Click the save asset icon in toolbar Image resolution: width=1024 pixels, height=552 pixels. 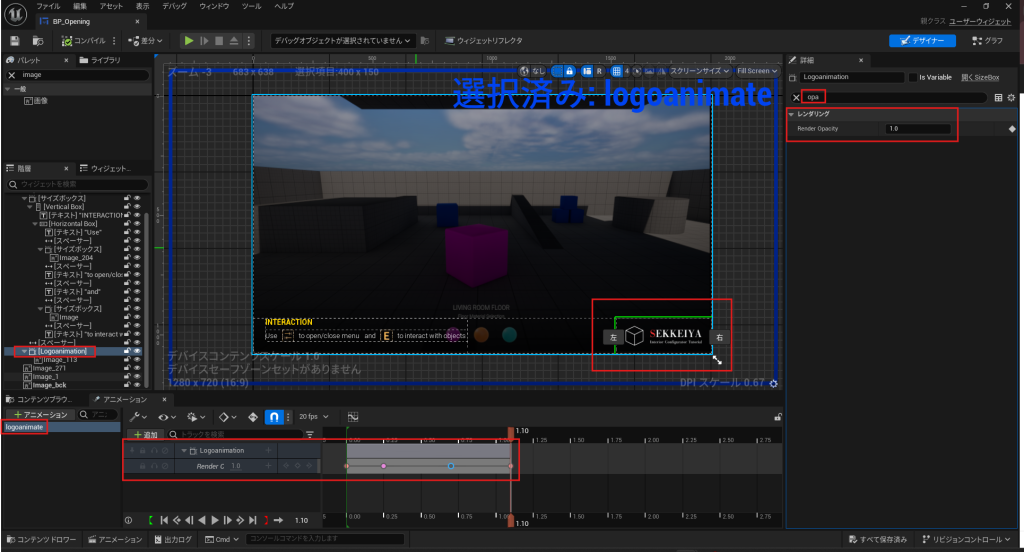pyautogui.click(x=15, y=41)
